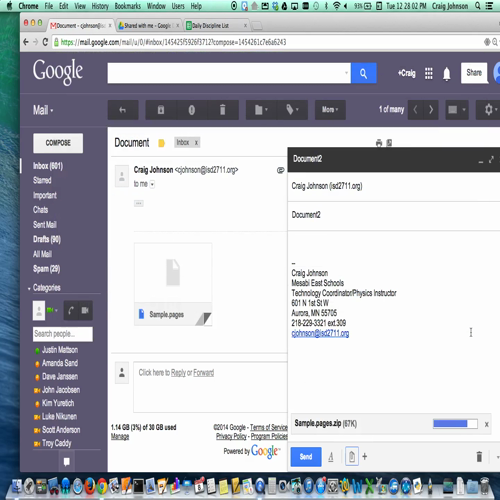Click the COMPOSE button
Viewport: 500px width, 500px height.
tap(58, 143)
